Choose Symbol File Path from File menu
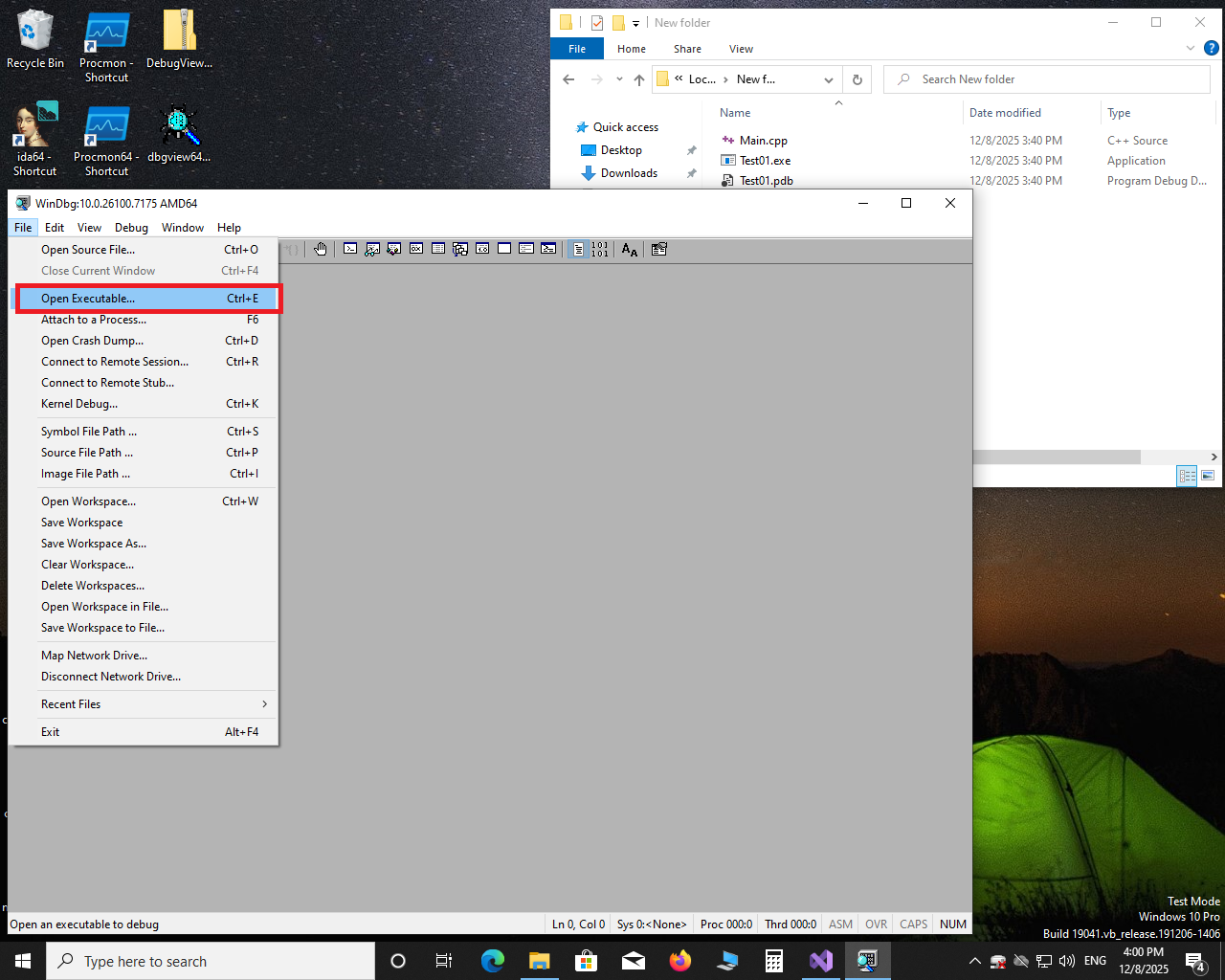The height and width of the screenshot is (980, 1225). click(x=88, y=432)
